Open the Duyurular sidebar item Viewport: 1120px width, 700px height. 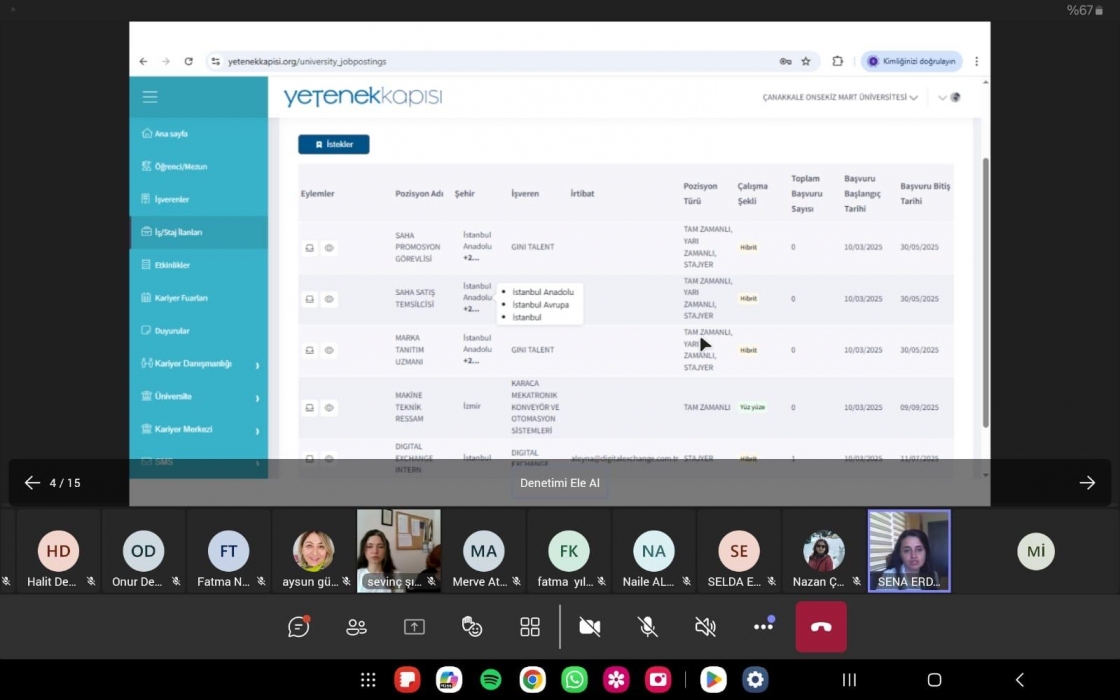coord(199,331)
